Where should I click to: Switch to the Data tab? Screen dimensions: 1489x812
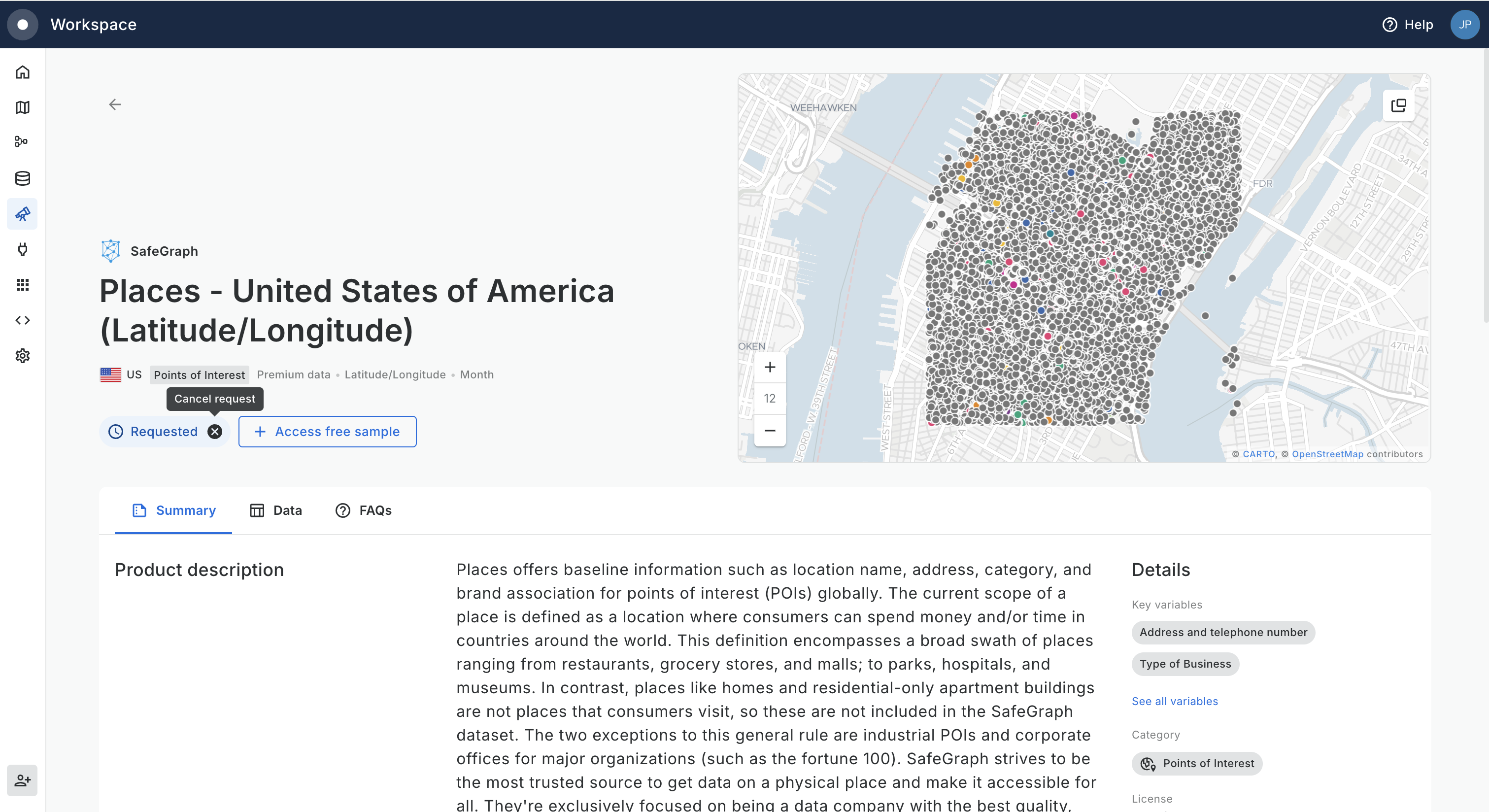(276, 510)
